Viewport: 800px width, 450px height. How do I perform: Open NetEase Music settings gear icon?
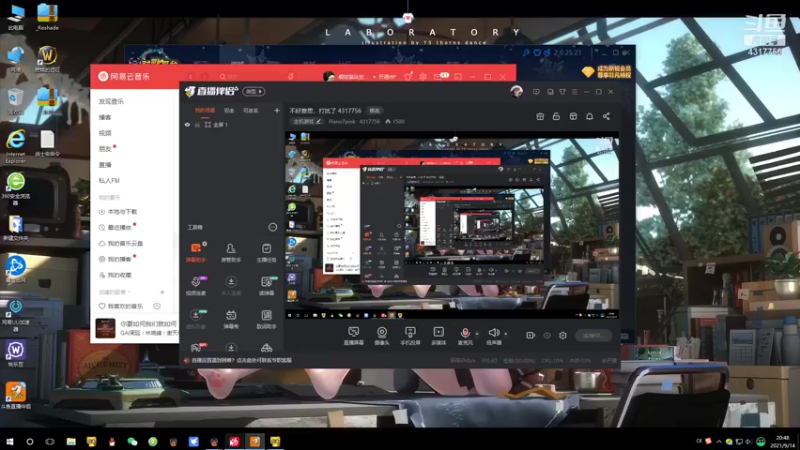point(423,77)
